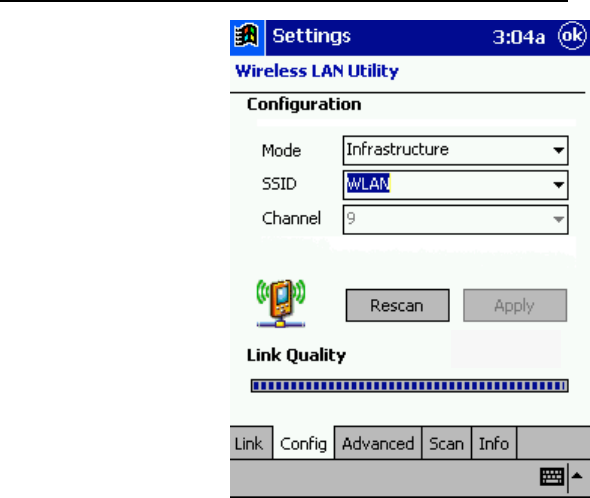
Task: Tap the circular ok button
Action: click(x=572, y=36)
